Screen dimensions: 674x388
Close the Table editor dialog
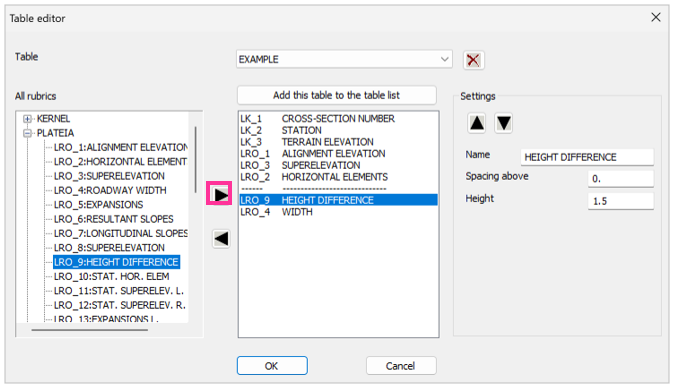click(656, 17)
